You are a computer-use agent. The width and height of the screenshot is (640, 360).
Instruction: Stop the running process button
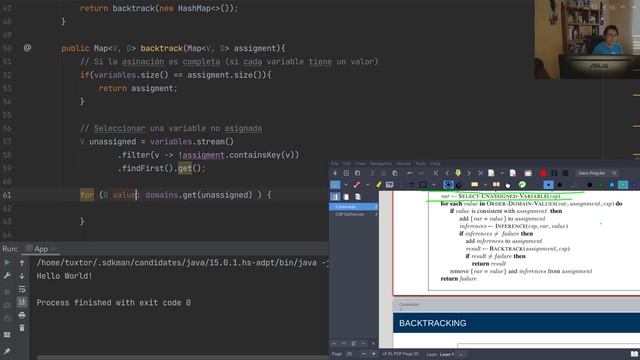tap(7, 292)
